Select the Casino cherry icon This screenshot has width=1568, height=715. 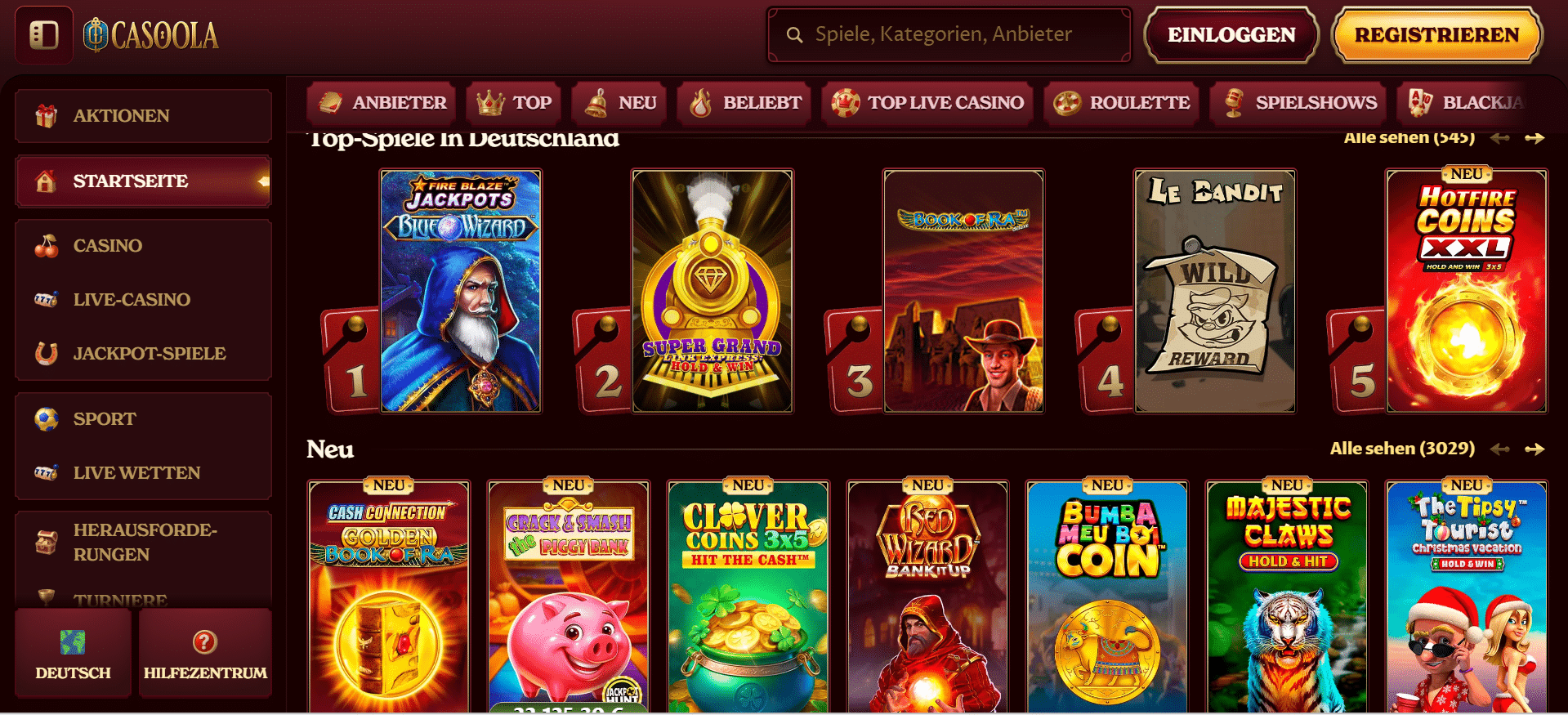(x=47, y=245)
